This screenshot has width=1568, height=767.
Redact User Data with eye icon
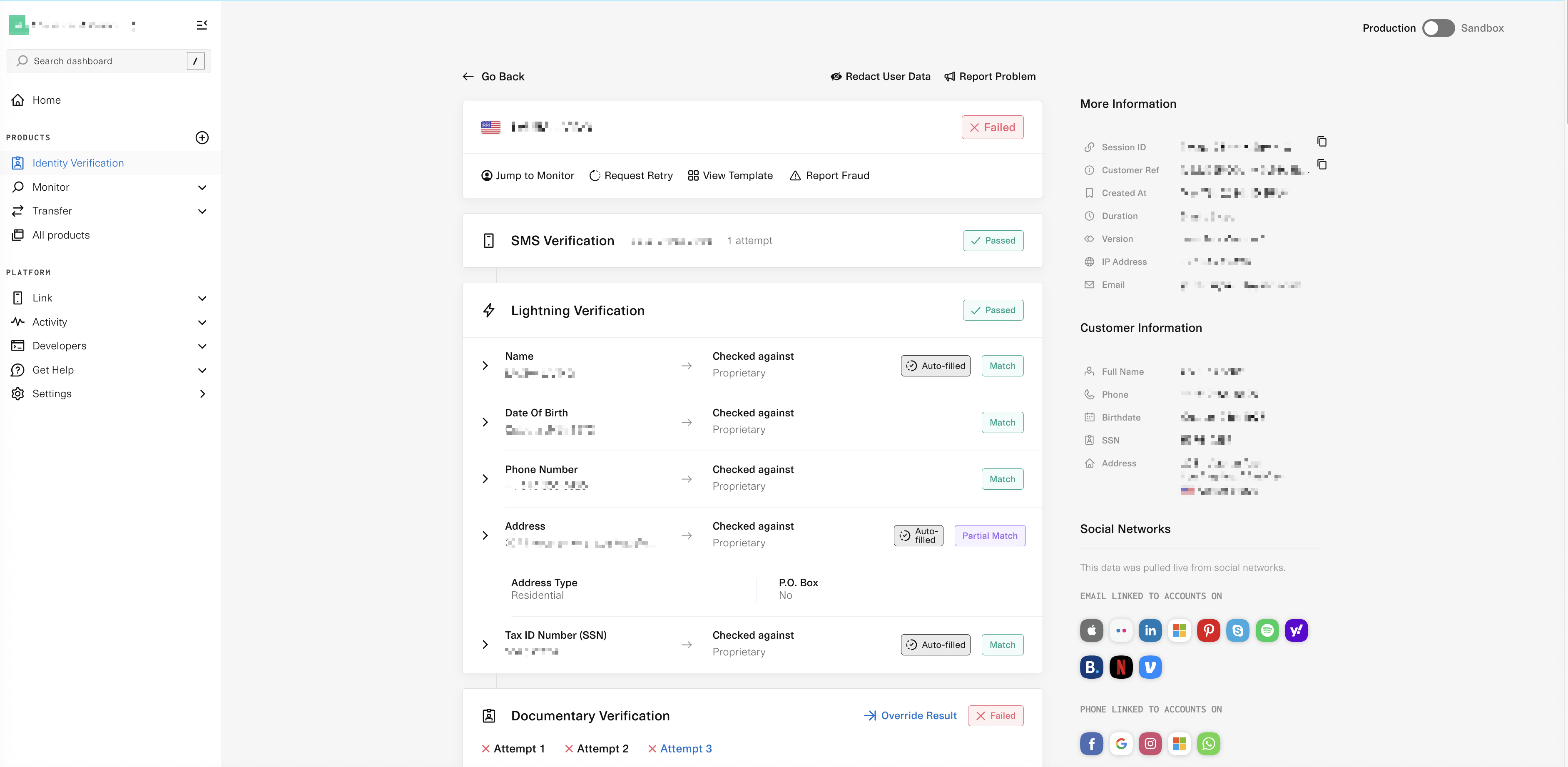point(880,77)
